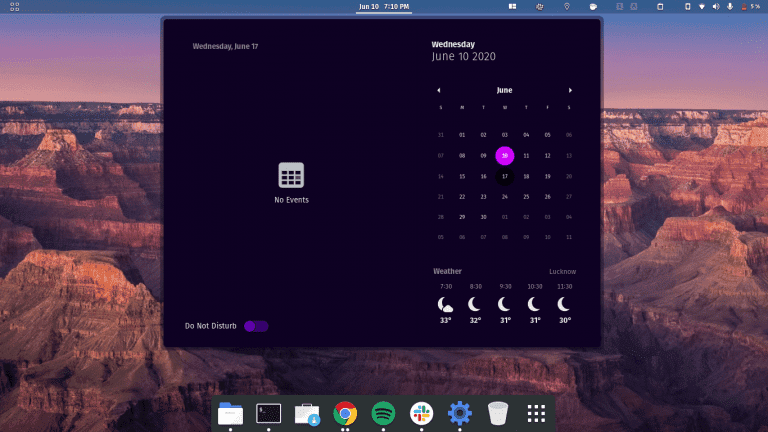Select date 18 in the calendar

pyautogui.click(x=526, y=176)
